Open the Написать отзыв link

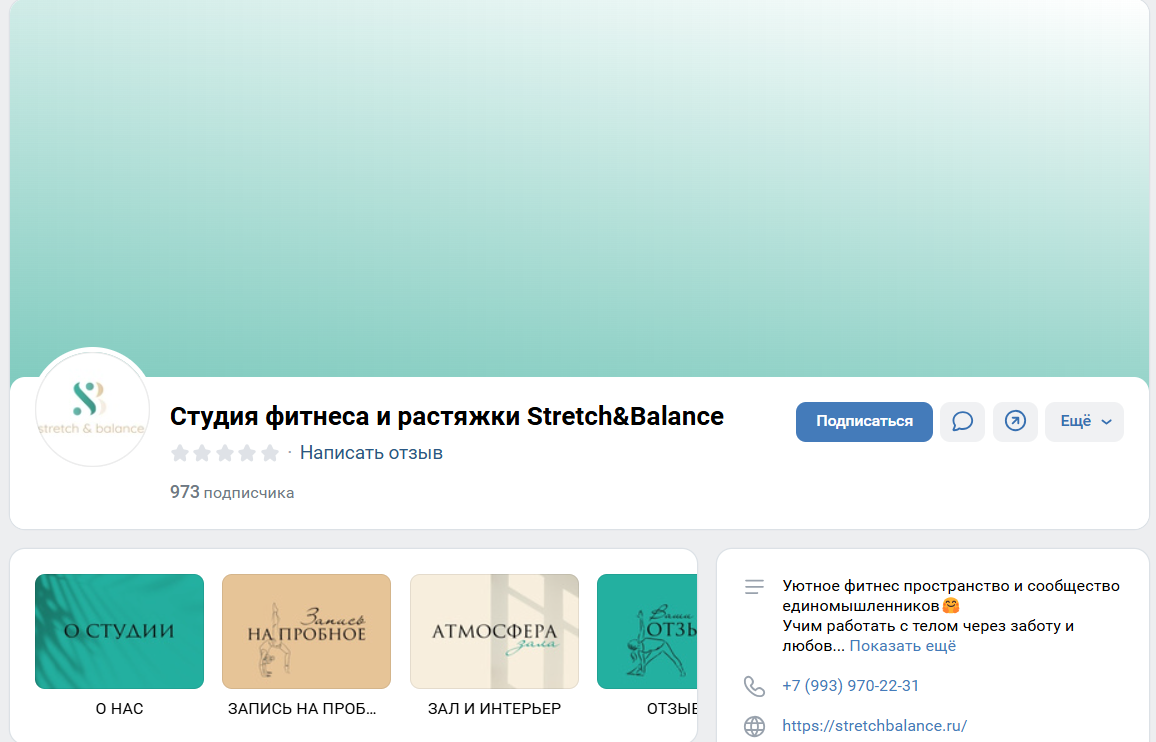(x=371, y=453)
